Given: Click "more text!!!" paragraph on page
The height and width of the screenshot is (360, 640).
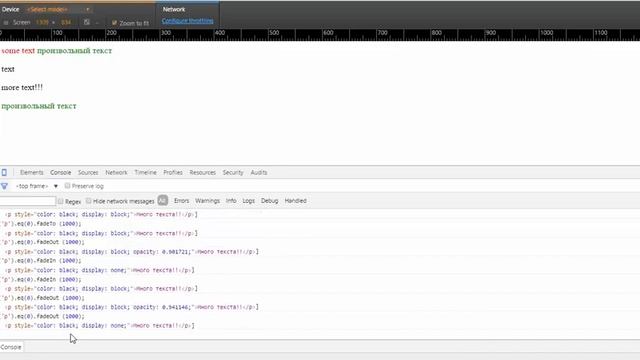Looking at the screenshot, I should click(22, 87).
